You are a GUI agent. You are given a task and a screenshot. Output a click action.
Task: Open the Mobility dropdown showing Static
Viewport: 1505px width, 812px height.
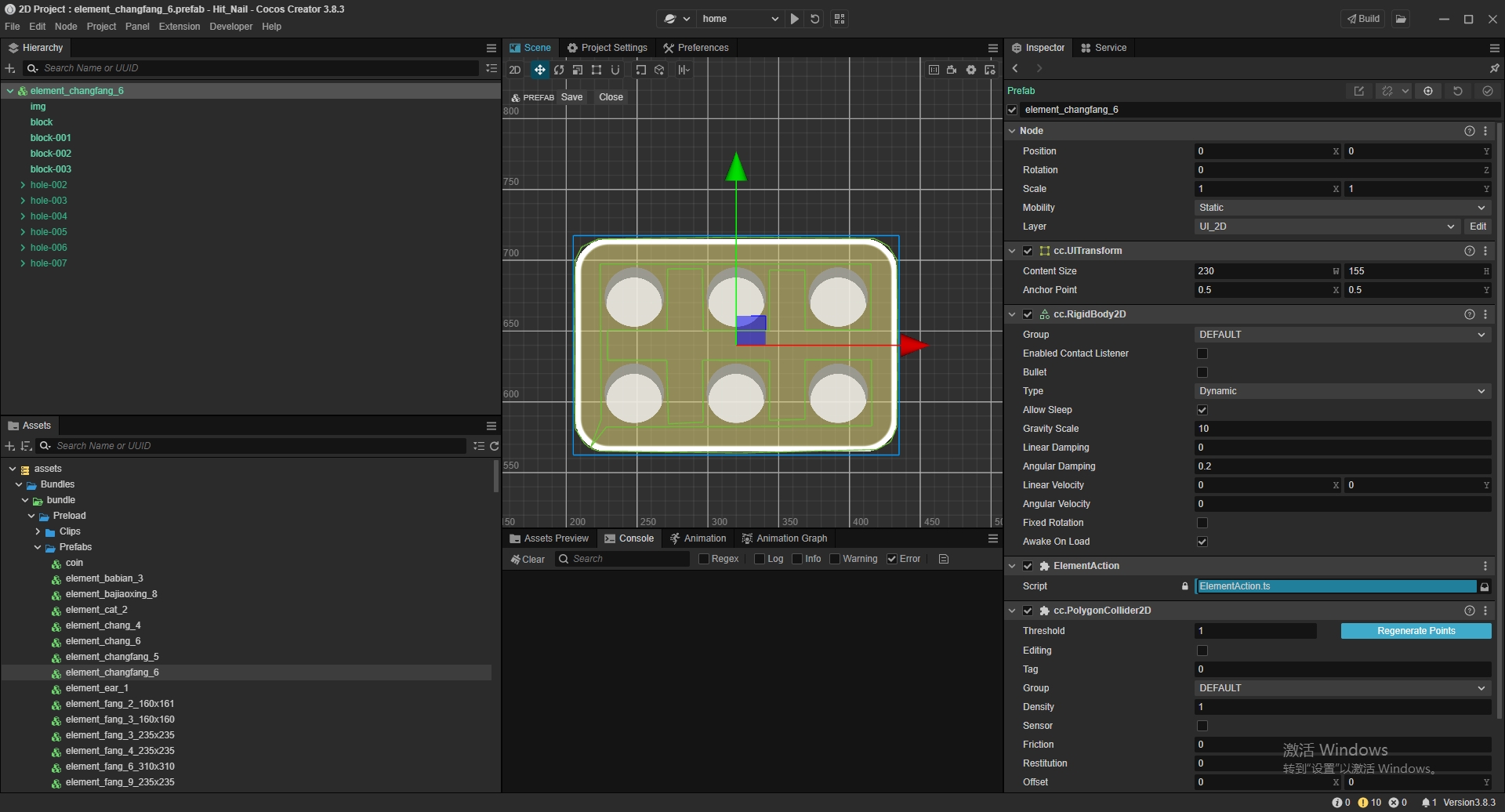1341,208
